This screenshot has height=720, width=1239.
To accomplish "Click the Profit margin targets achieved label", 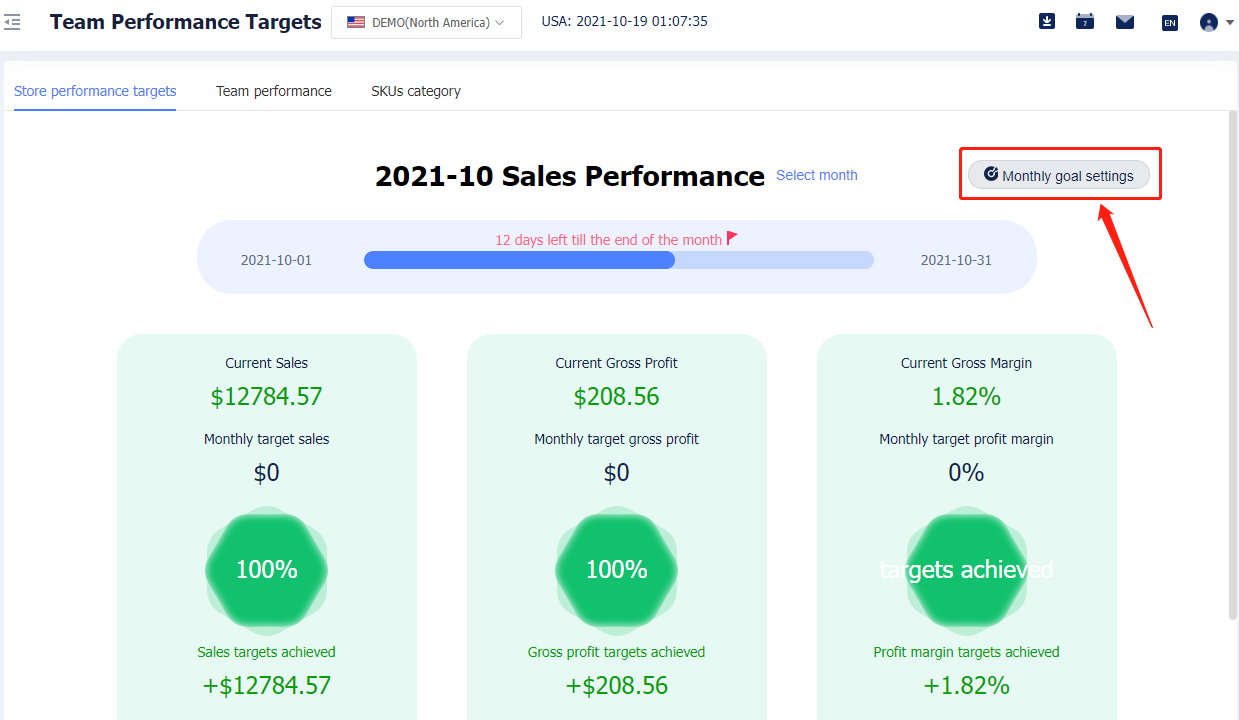I will click(x=966, y=652).
